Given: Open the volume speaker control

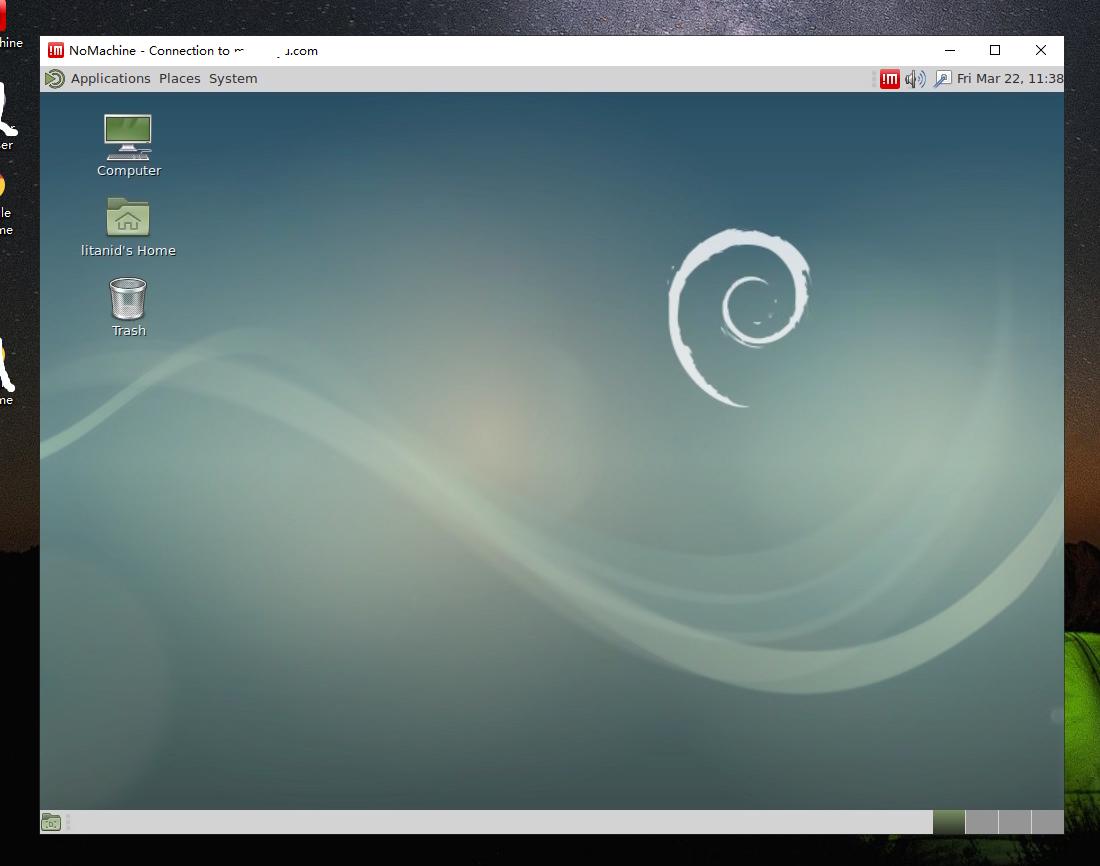Looking at the screenshot, I should 915,79.
